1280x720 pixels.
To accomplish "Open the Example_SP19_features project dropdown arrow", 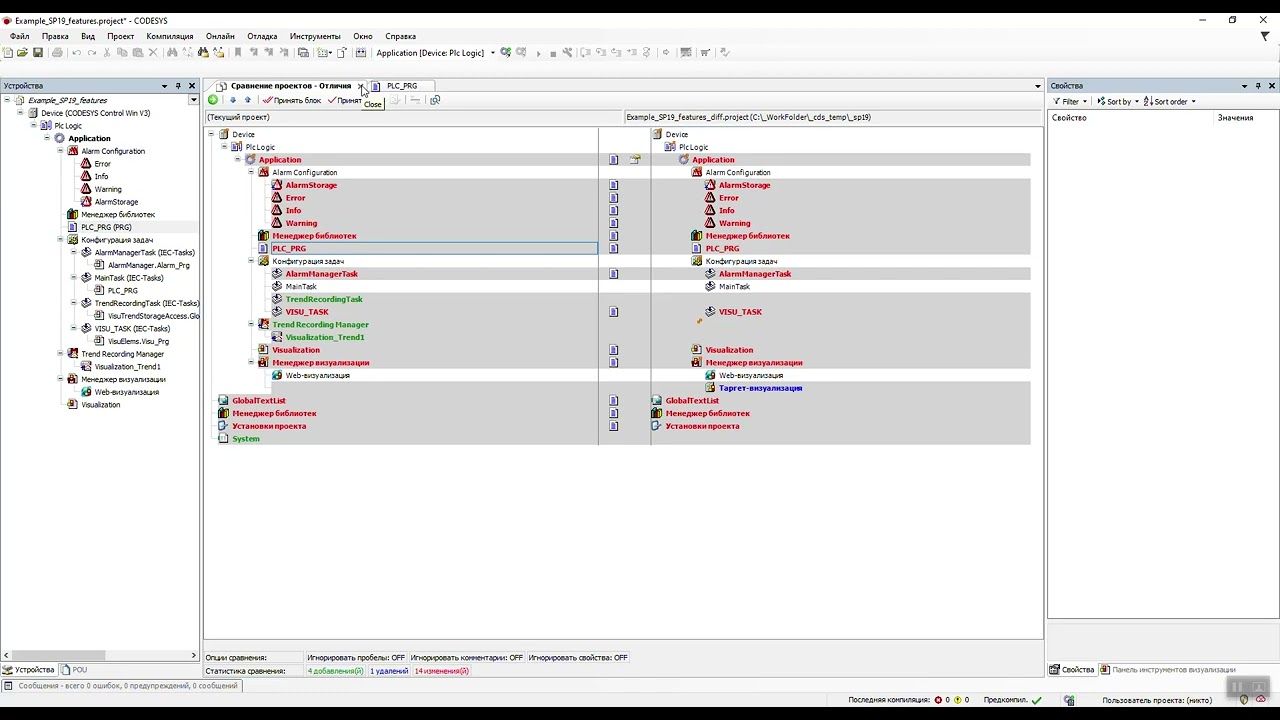I will click(193, 101).
